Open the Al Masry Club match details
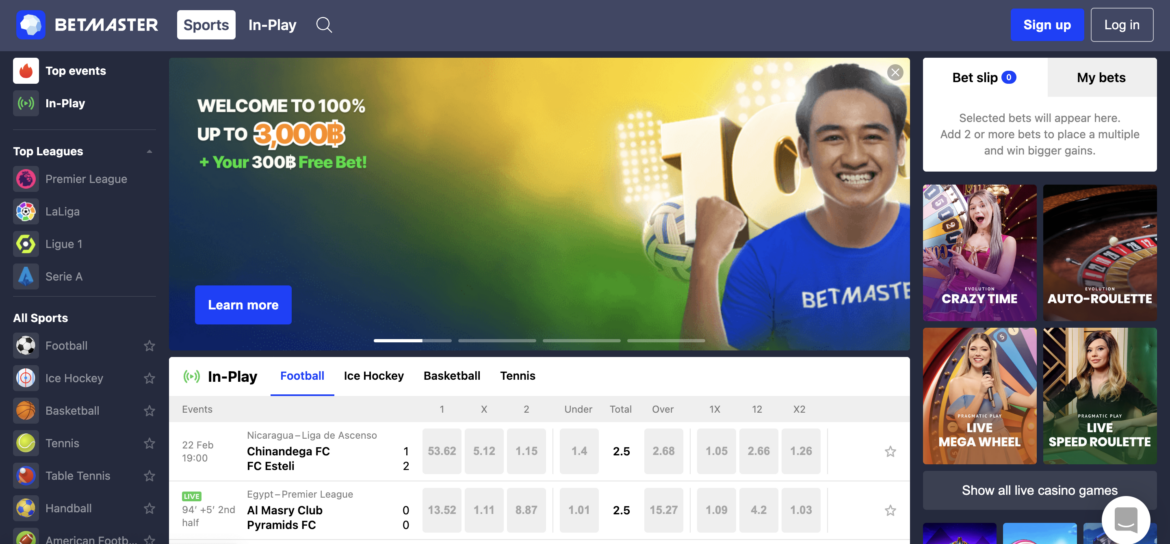Viewport: 1170px width, 544px height. [285, 510]
